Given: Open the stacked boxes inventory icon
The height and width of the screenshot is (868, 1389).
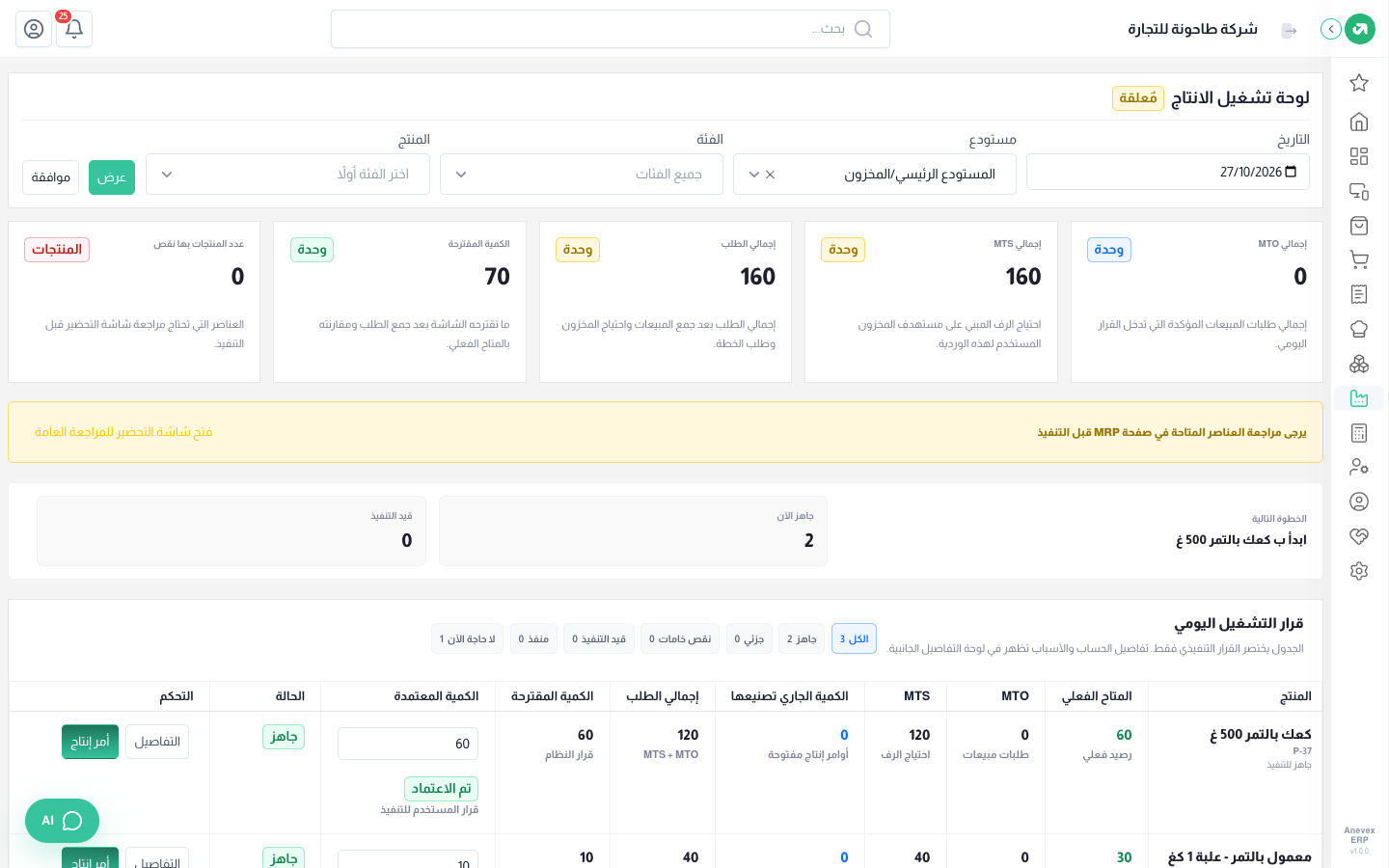Looking at the screenshot, I should (1359, 364).
